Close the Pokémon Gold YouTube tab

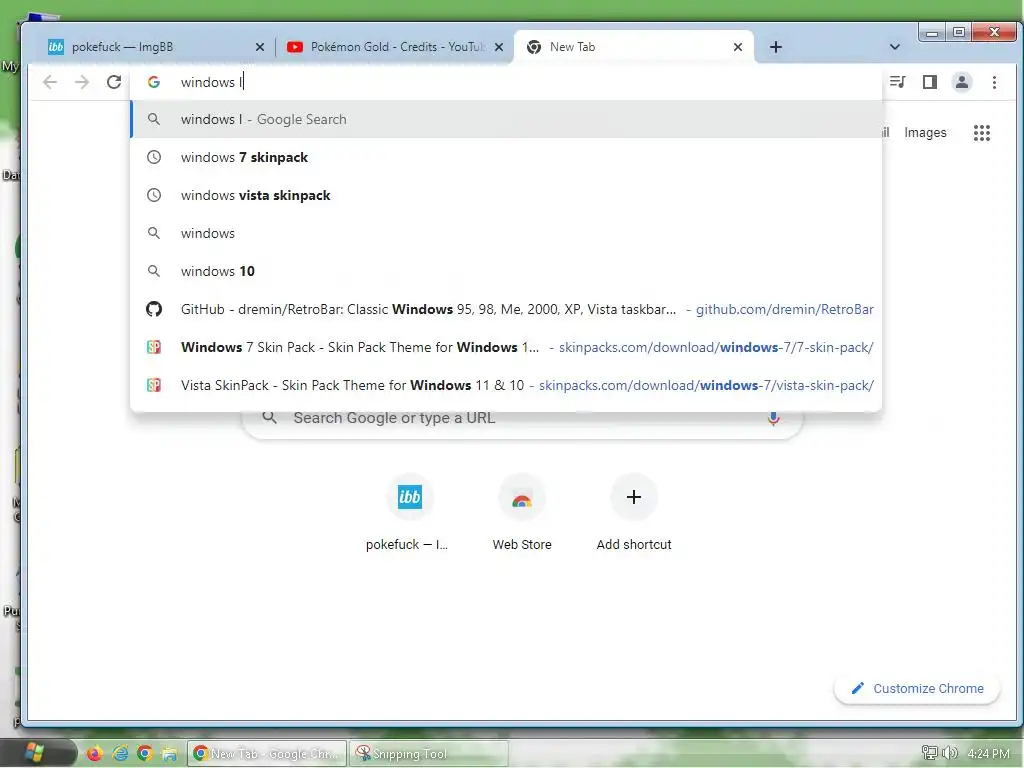(x=499, y=47)
